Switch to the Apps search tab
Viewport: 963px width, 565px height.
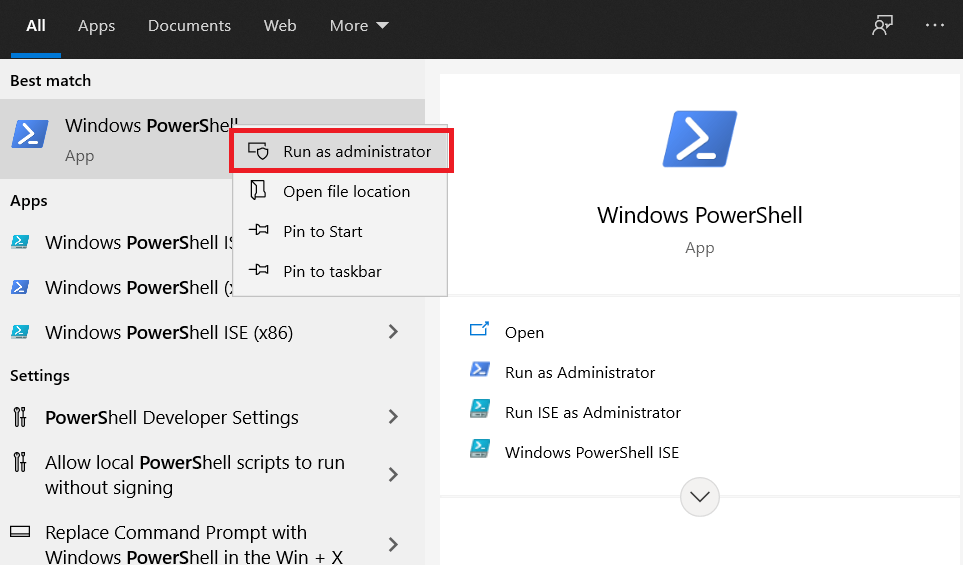96,26
